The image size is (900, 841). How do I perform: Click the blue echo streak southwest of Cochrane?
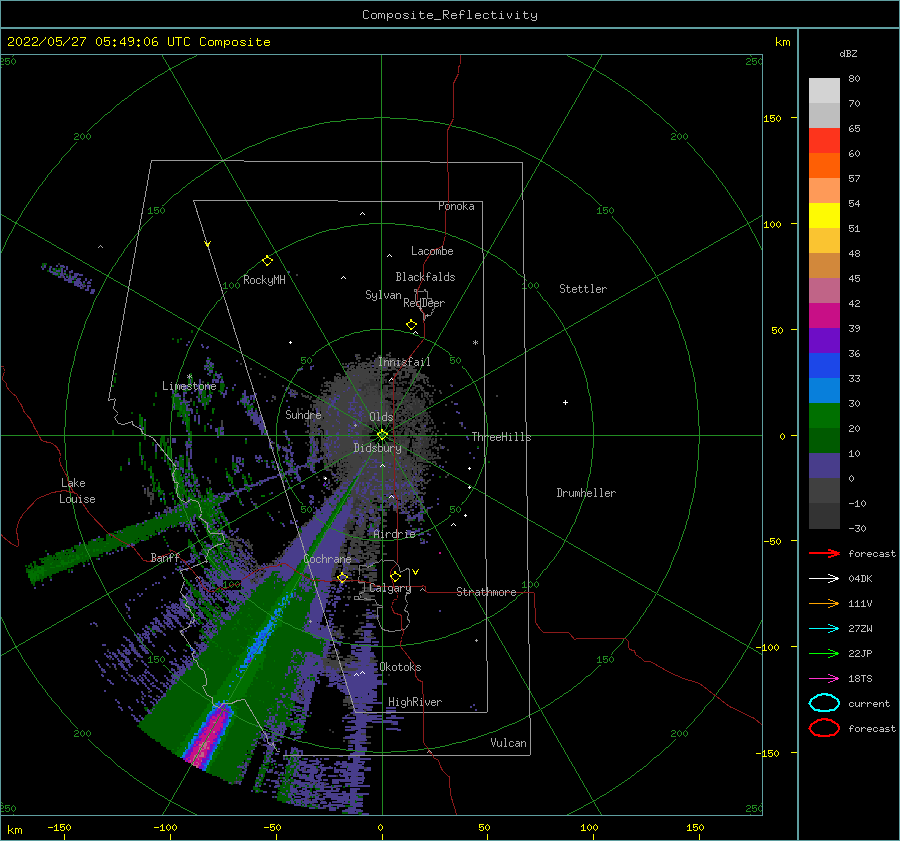261,637
